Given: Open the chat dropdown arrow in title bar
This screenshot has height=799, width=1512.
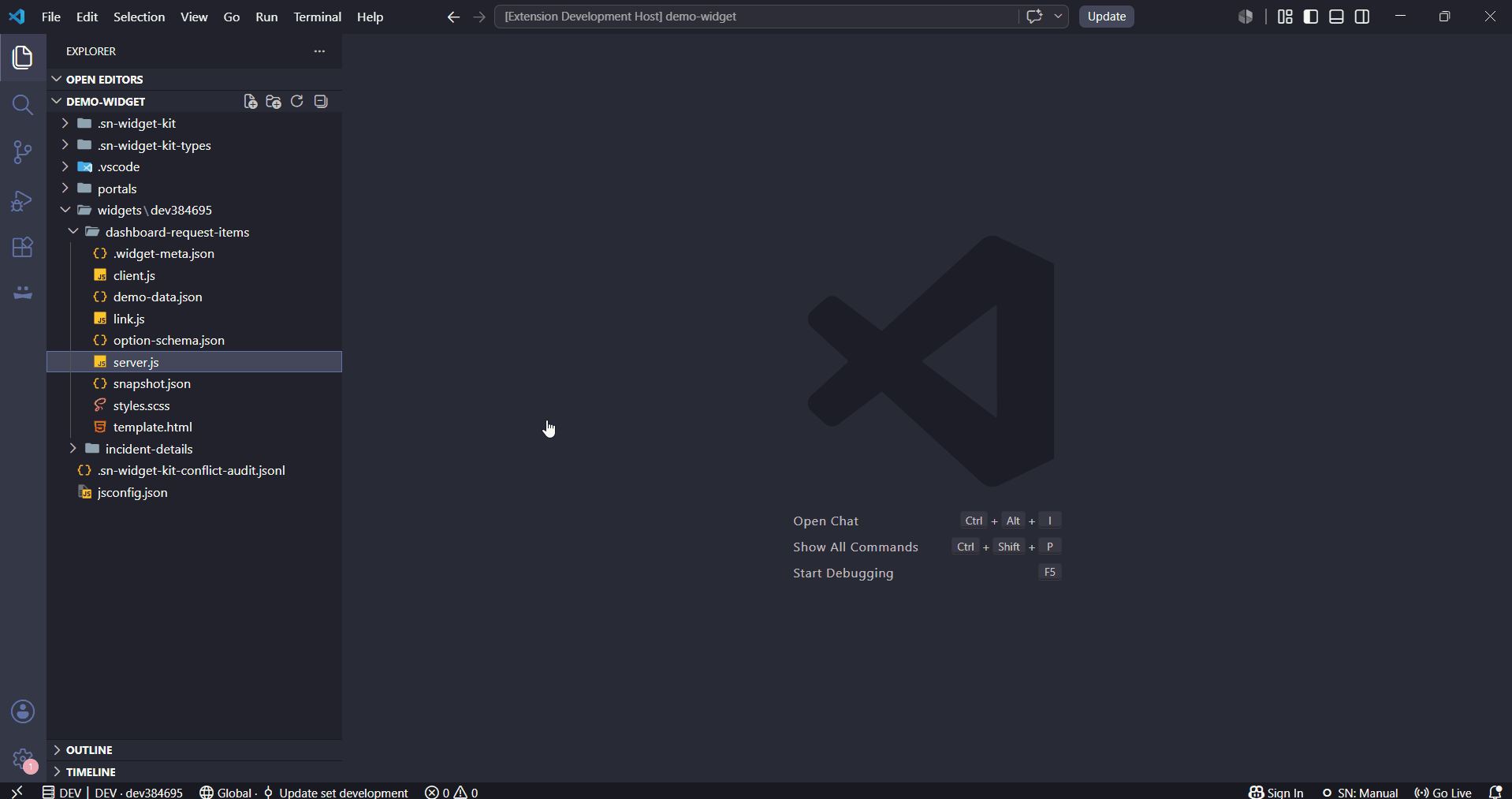Looking at the screenshot, I should coord(1058,17).
